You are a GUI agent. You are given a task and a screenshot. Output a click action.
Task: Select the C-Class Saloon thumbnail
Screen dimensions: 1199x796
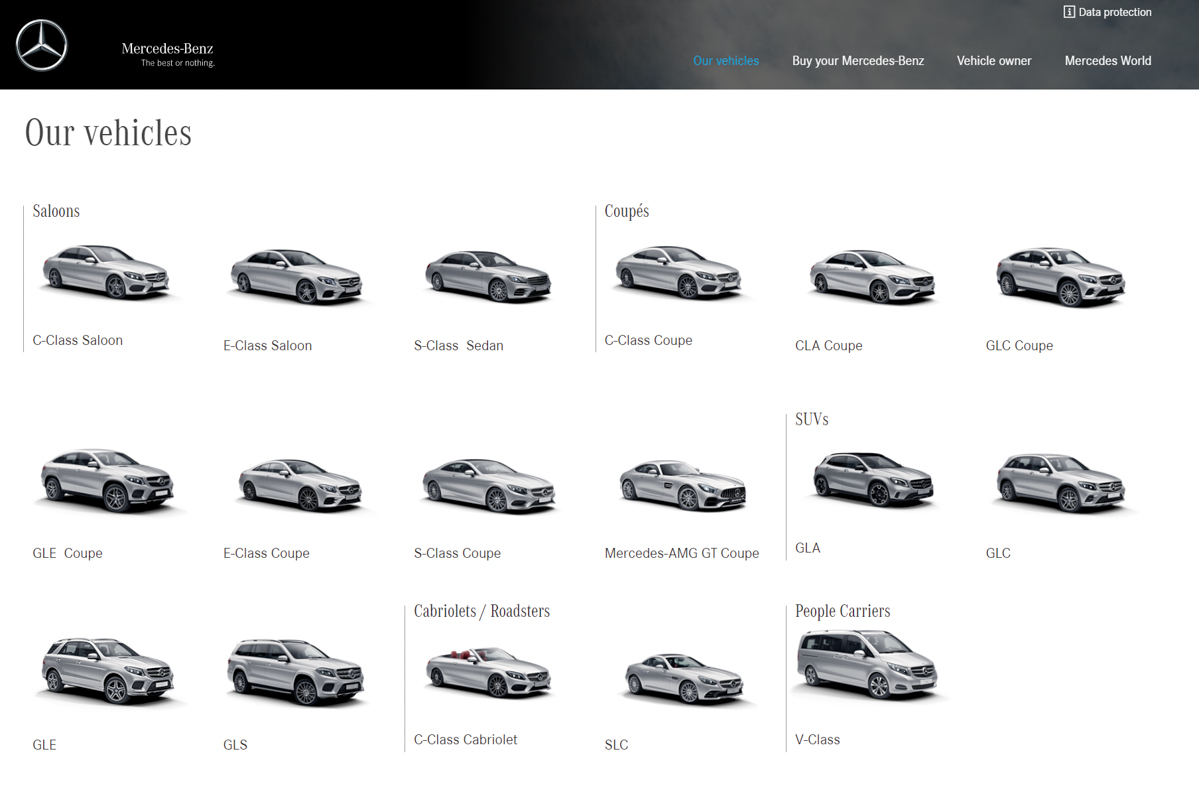(x=105, y=272)
